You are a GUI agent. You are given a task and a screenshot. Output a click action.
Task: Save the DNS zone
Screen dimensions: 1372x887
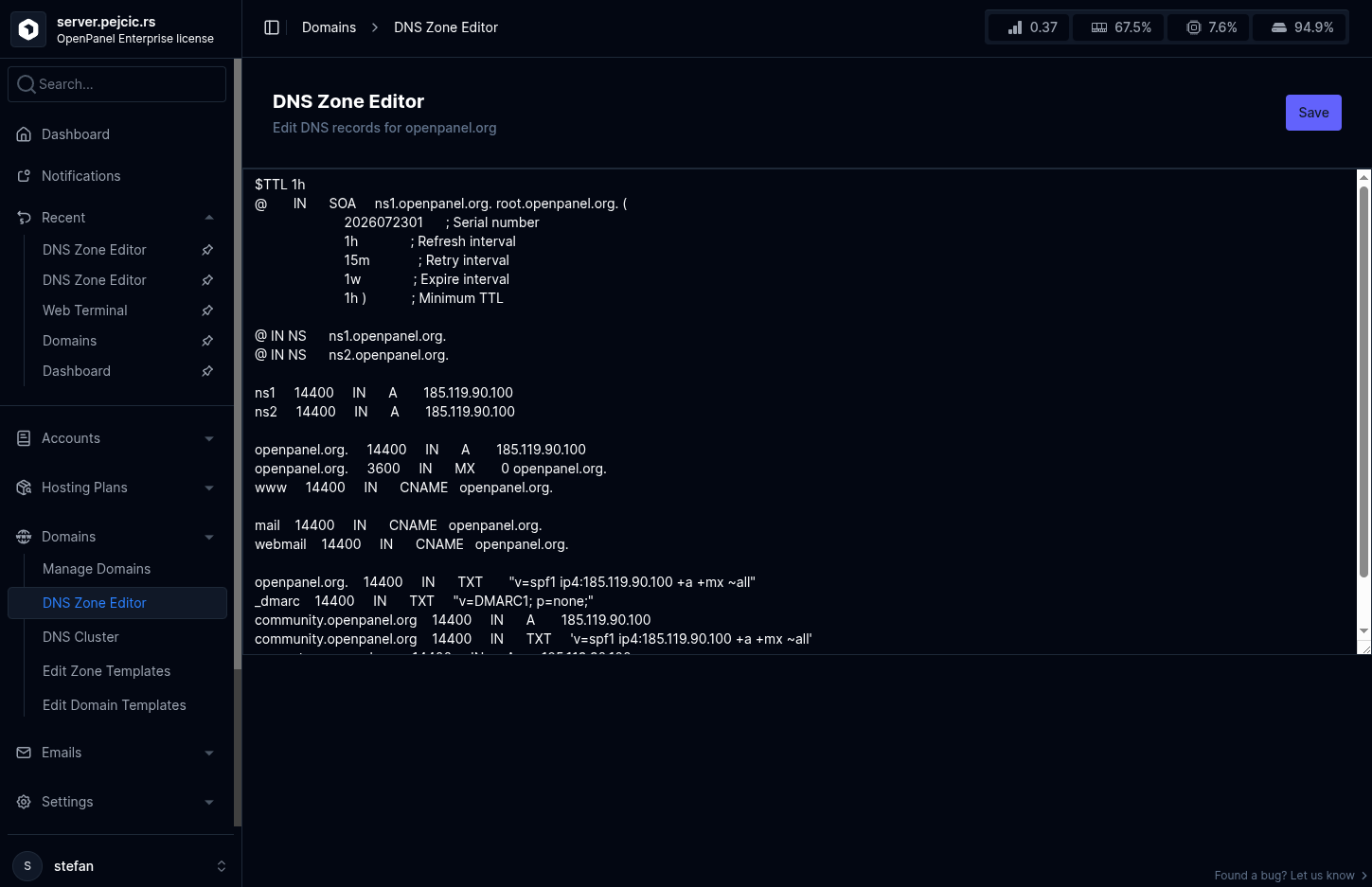click(x=1313, y=113)
